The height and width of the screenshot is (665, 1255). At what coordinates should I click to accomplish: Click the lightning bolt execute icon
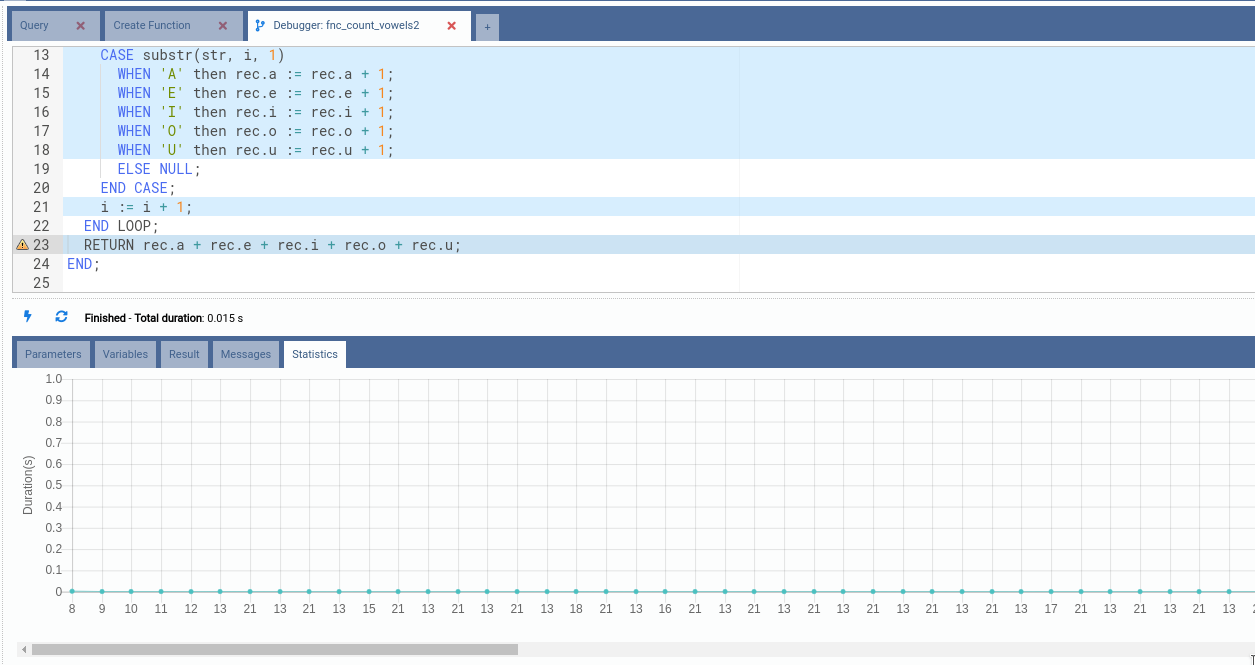[28, 316]
